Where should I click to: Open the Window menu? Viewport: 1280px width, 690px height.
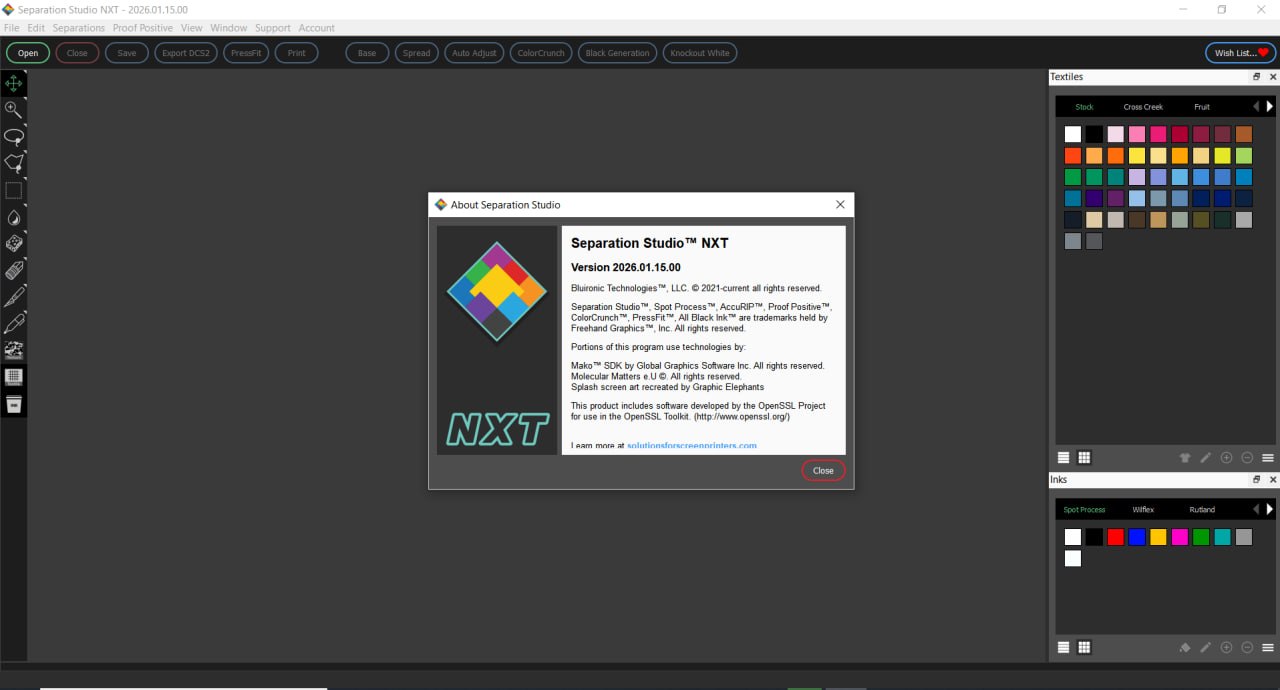[x=229, y=28]
